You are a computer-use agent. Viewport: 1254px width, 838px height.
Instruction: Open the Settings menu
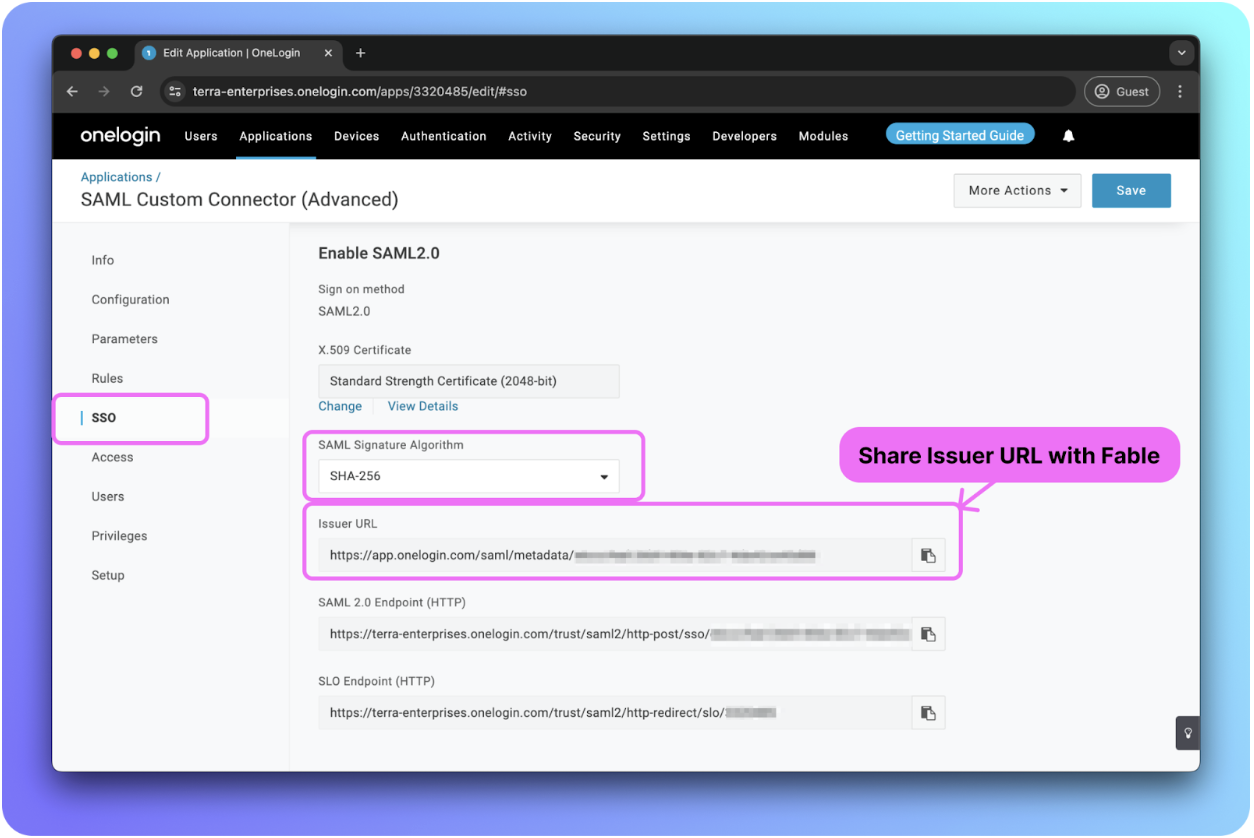click(666, 136)
